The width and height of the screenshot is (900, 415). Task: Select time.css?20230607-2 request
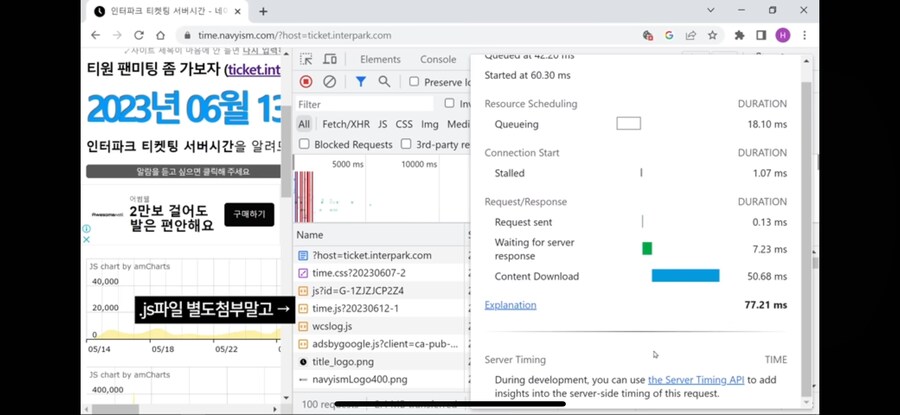pos(380,273)
